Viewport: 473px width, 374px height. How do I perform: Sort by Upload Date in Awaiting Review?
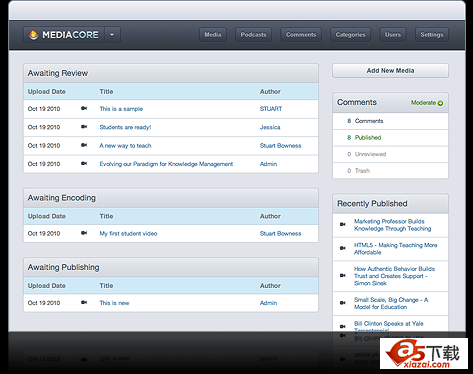coord(47,92)
